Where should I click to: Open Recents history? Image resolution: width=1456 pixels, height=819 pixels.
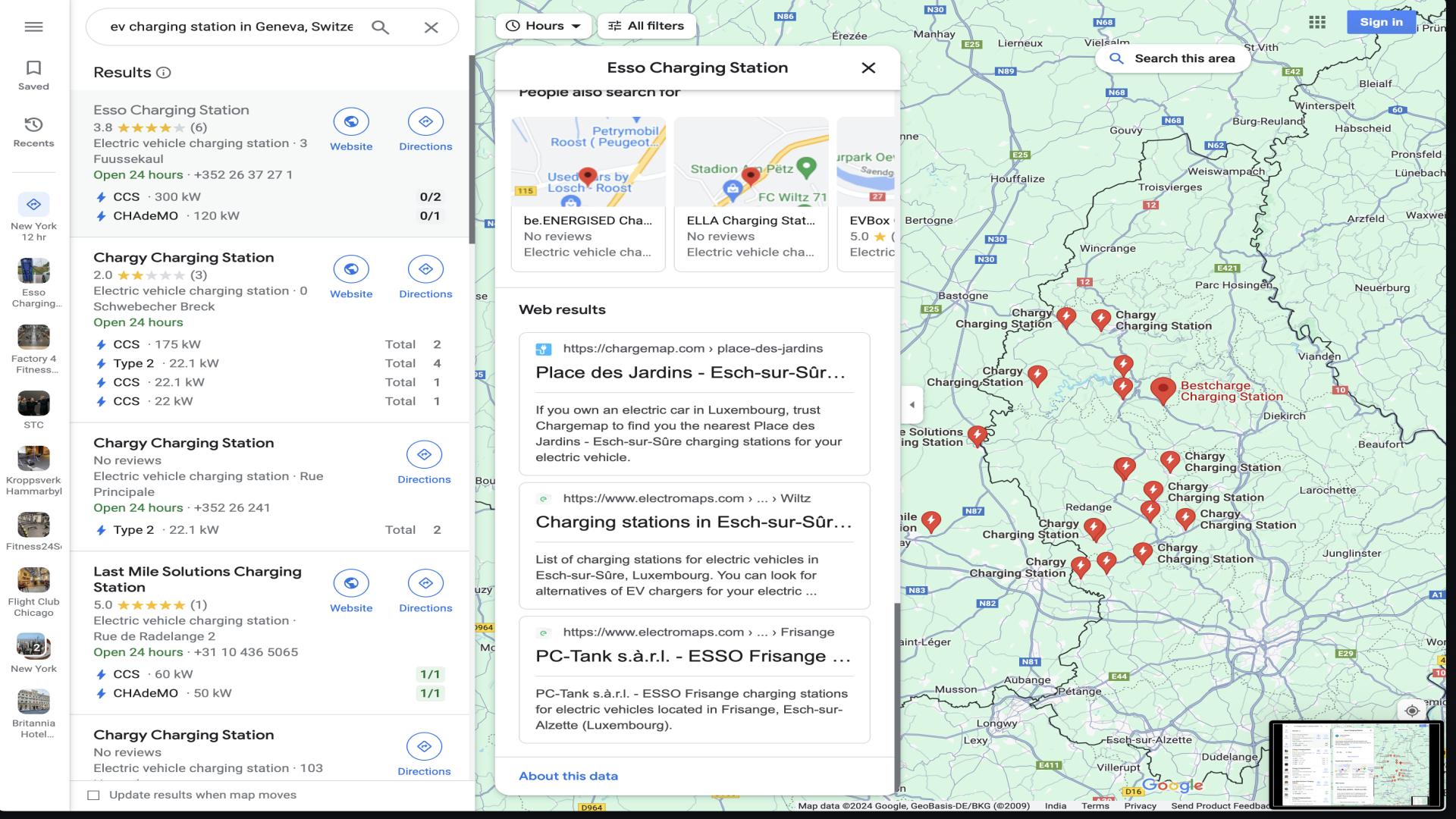[x=33, y=132]
